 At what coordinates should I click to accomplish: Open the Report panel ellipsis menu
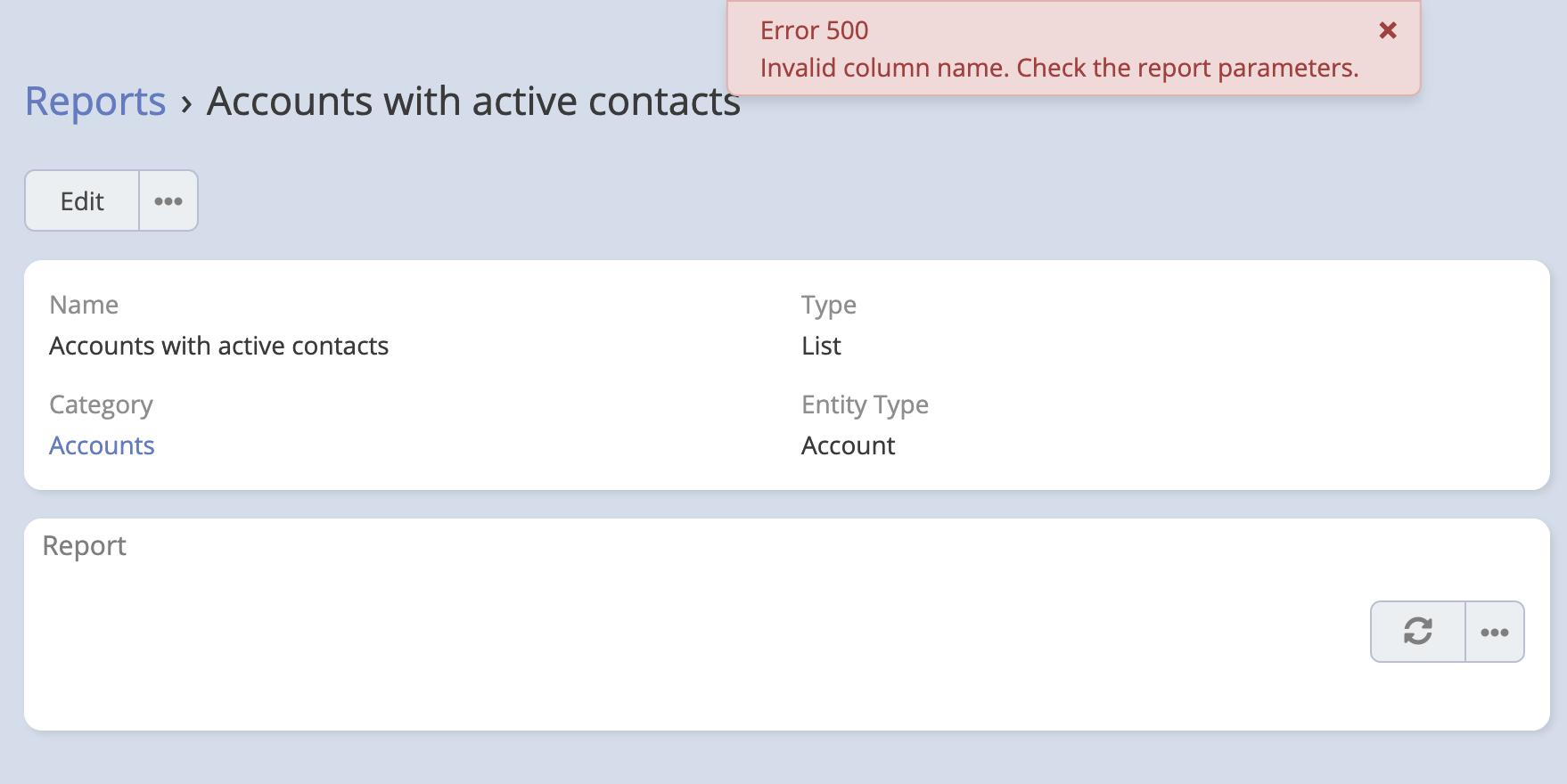1495,632
